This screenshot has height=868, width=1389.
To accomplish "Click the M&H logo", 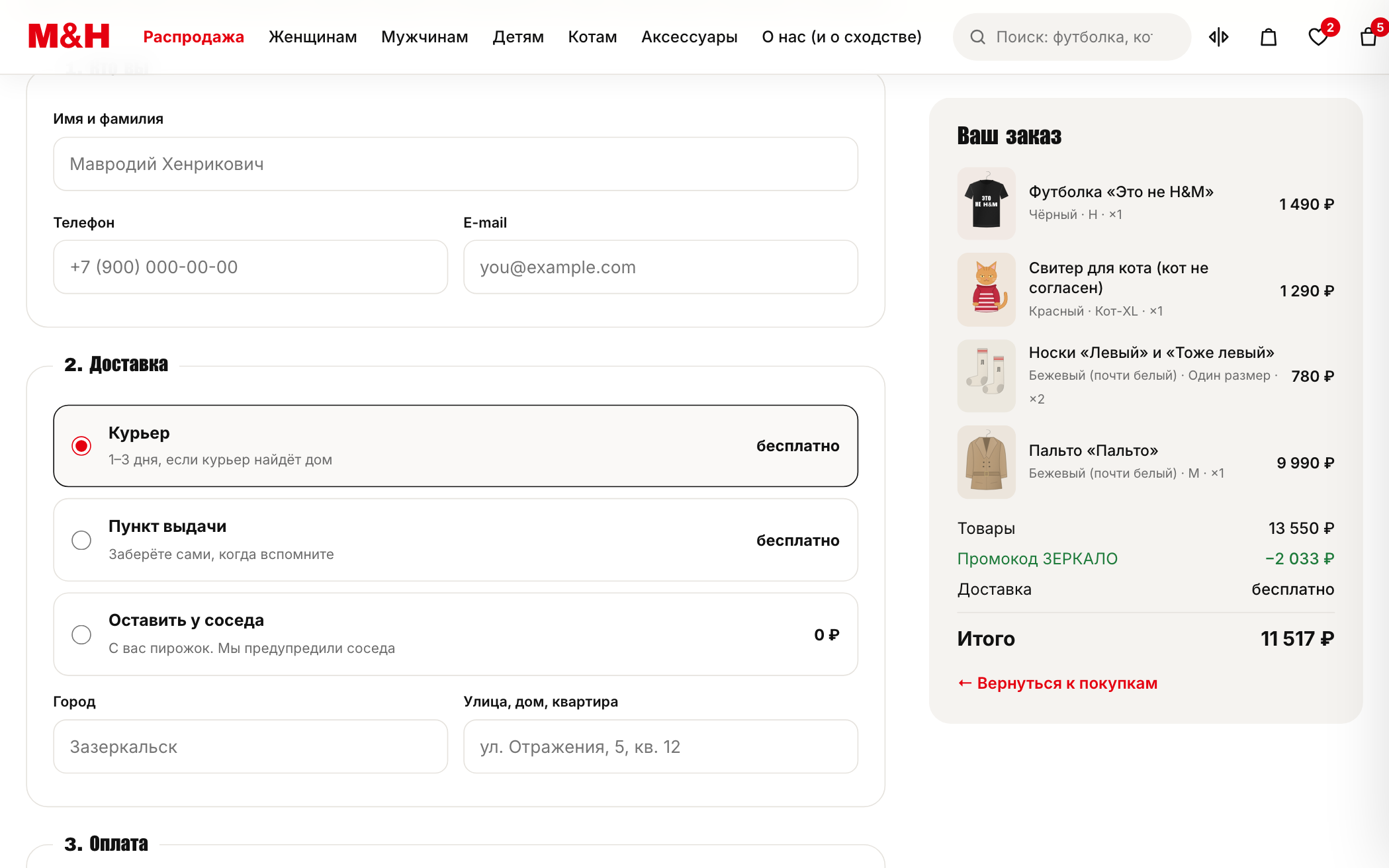I will [69, 36].
